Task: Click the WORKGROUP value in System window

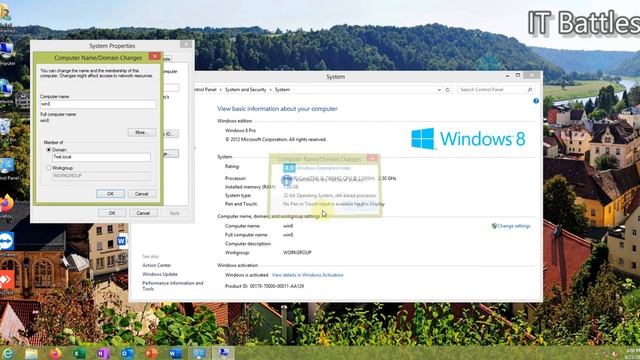Action: (x=297, y=253)
